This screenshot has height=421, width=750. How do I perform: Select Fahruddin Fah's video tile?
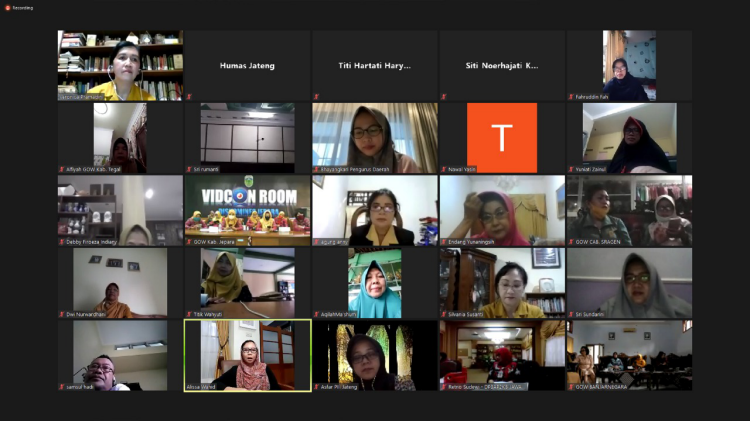pyautogui.click(x=629, y=66)
